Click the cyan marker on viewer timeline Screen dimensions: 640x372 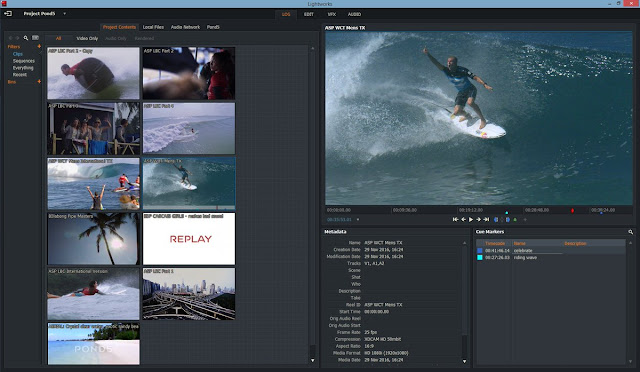(507, 212)
